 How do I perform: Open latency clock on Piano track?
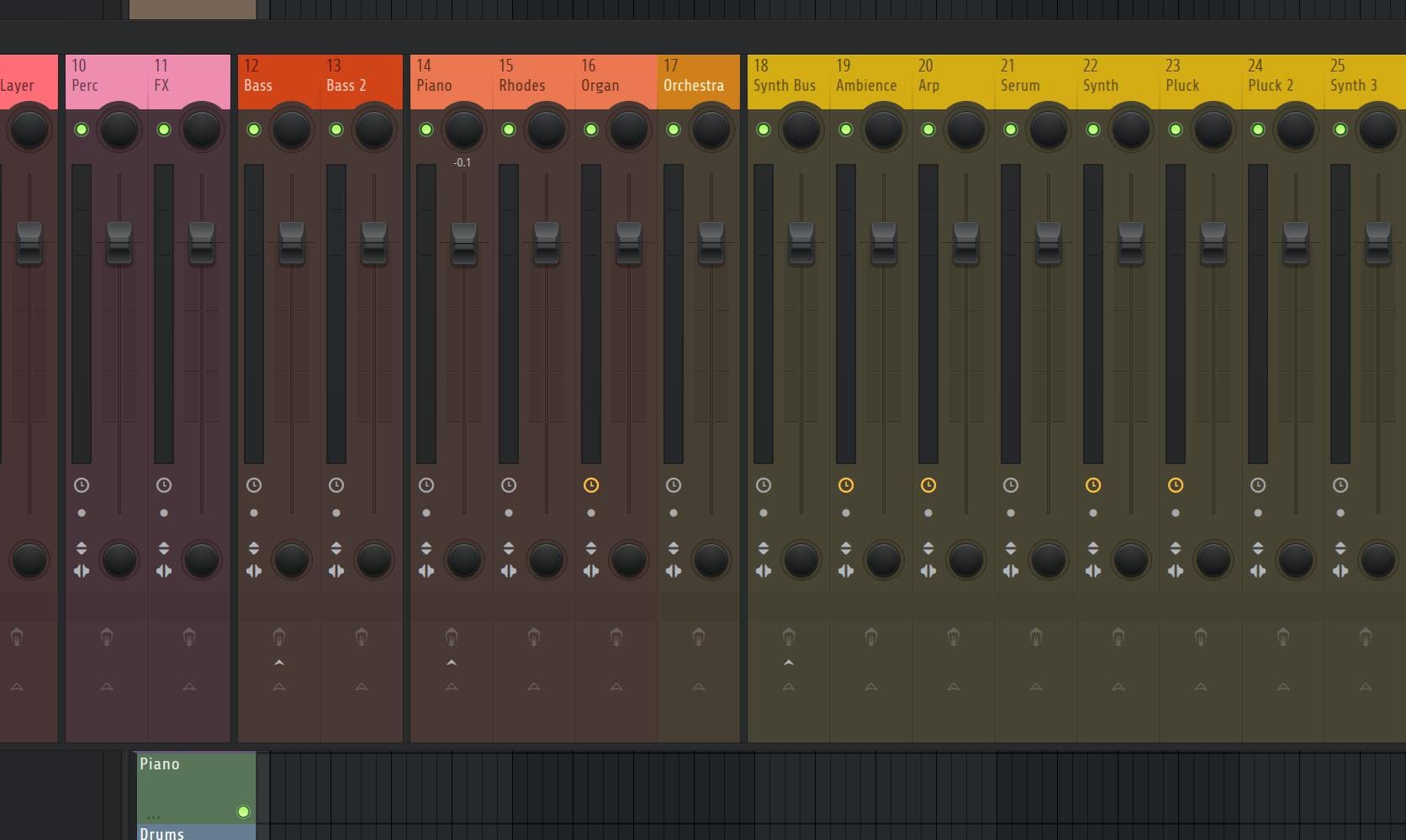pyautogui.click(x=426, y=485)
